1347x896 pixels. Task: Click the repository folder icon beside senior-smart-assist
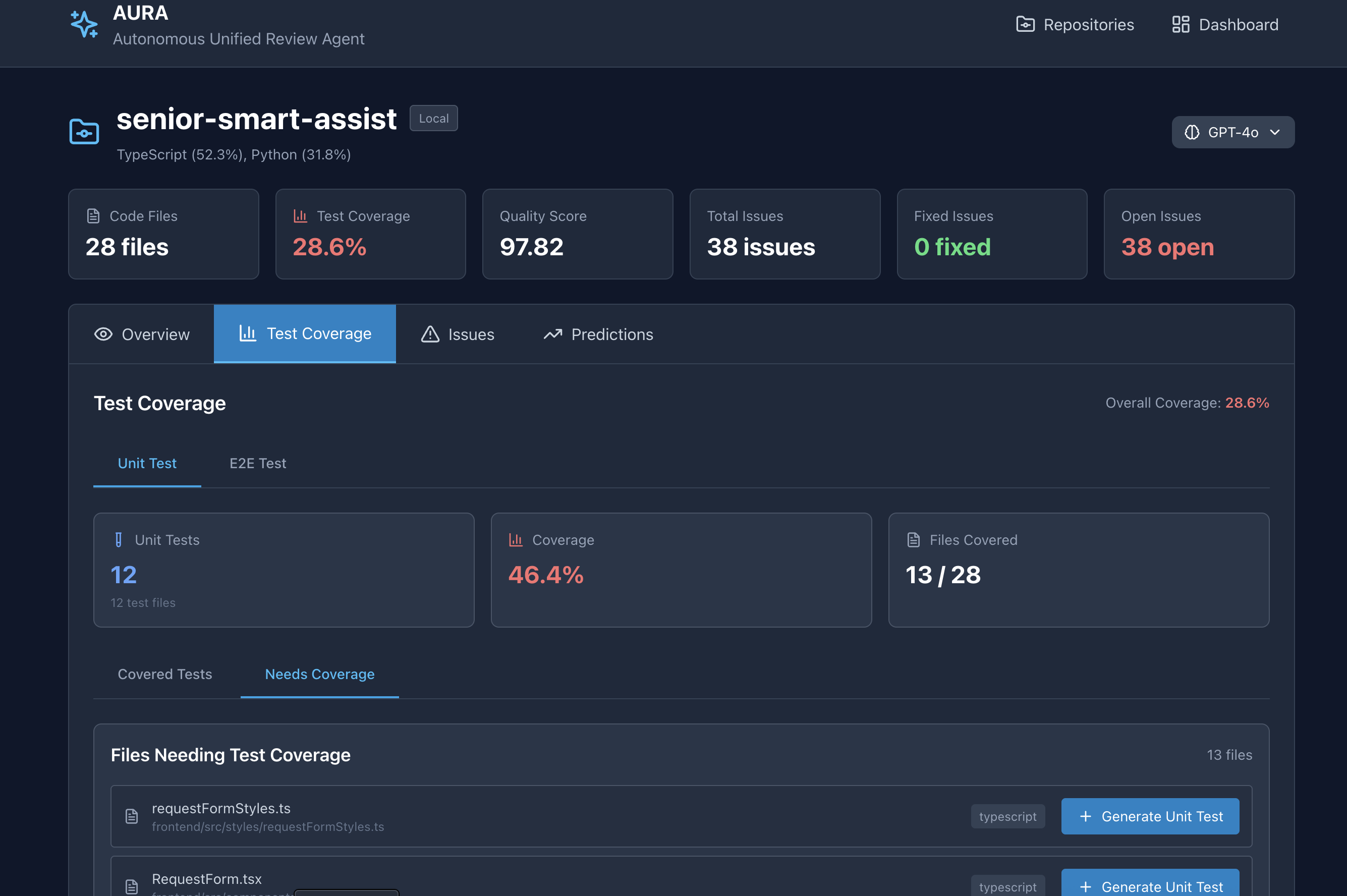pyautogui.click(x=84, y=132)
